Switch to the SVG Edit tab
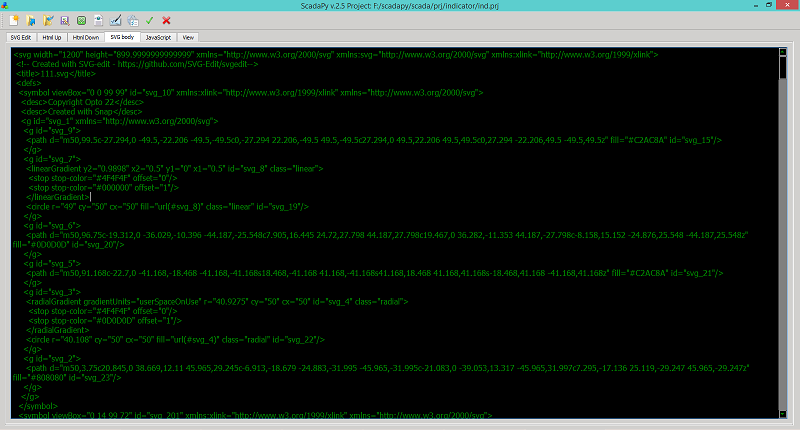This screenshot has width=800, height=430. point(21,37)
